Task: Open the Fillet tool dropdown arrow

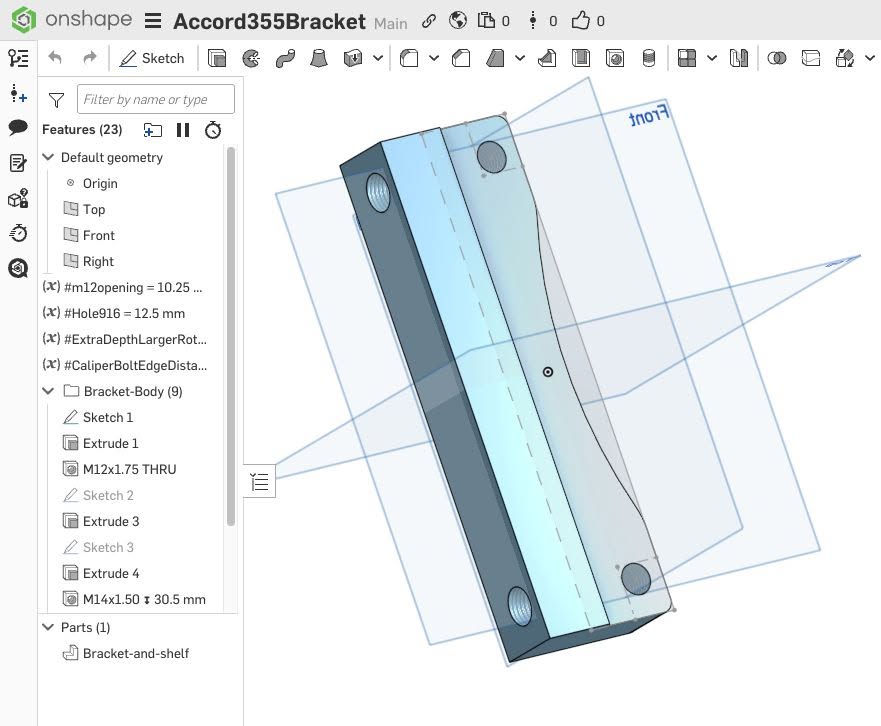Action: pyautogui.click(x=434, y=58)
